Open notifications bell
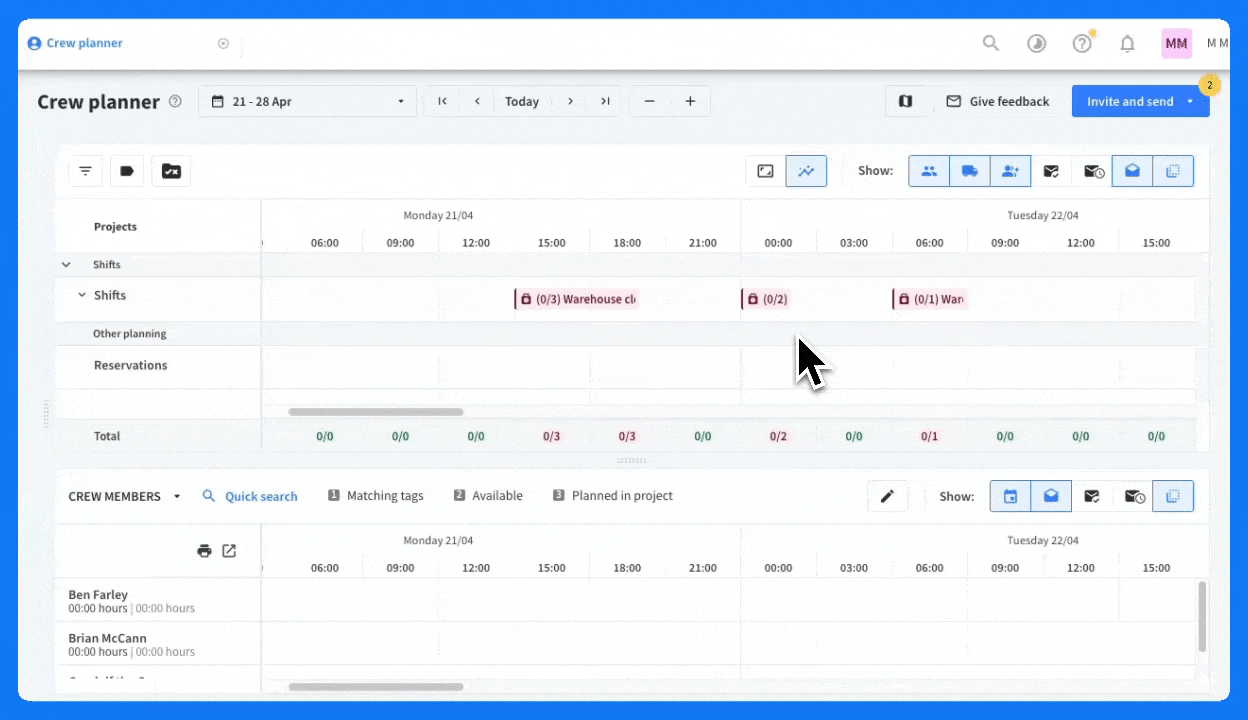The height and width of the screenshot is (720, 1248). click(x=1127, y=43)
